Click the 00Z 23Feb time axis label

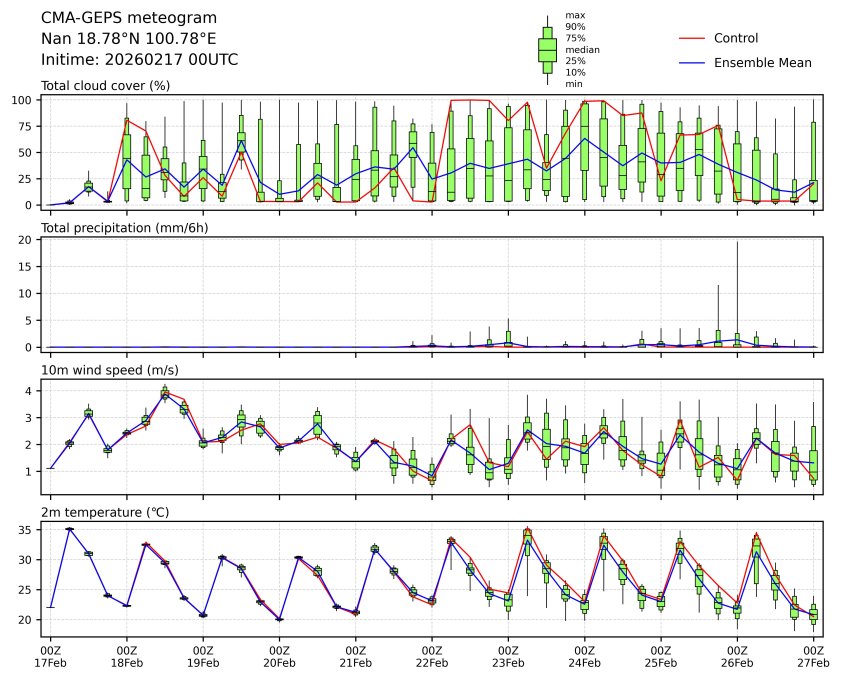pos(508,655)
